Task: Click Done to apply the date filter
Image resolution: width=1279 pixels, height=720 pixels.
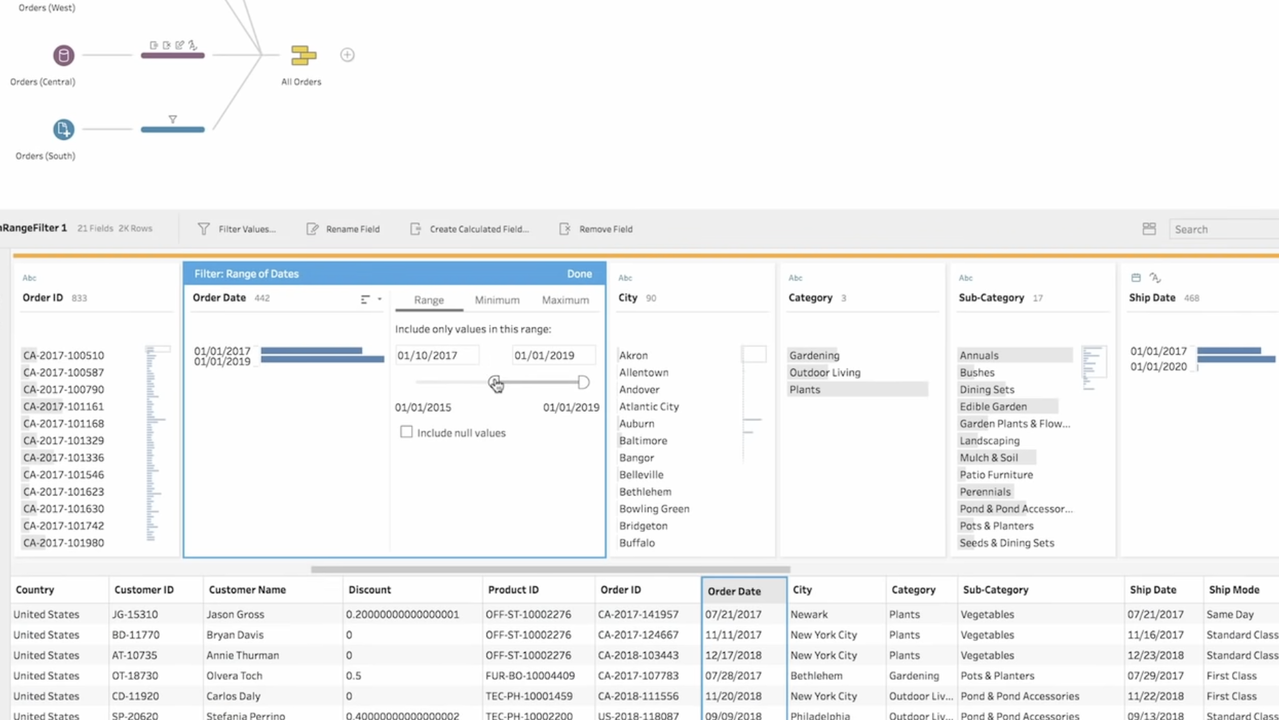Action: [x=579, y=273]
